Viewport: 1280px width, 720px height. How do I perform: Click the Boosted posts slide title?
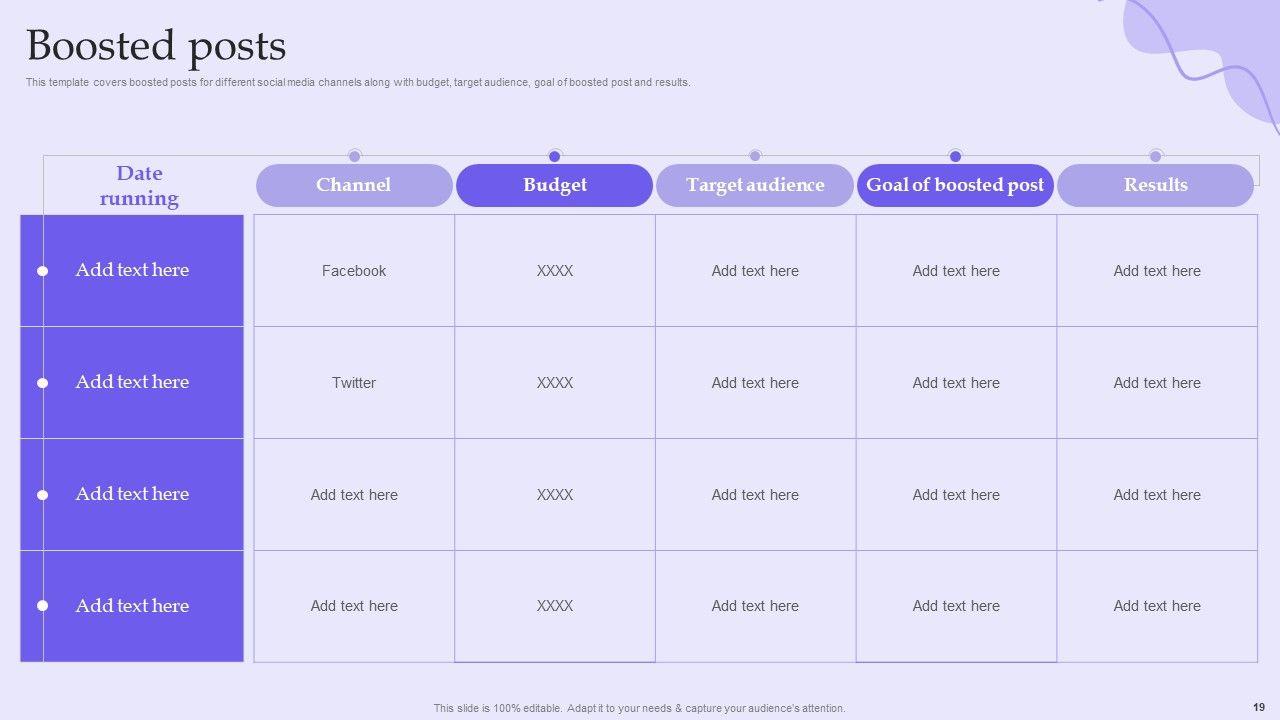coord(156,46)
